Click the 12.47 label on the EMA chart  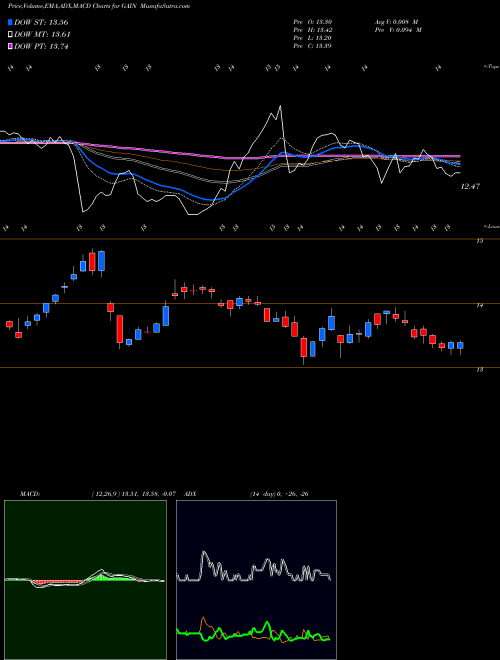[x=470, y=186]
